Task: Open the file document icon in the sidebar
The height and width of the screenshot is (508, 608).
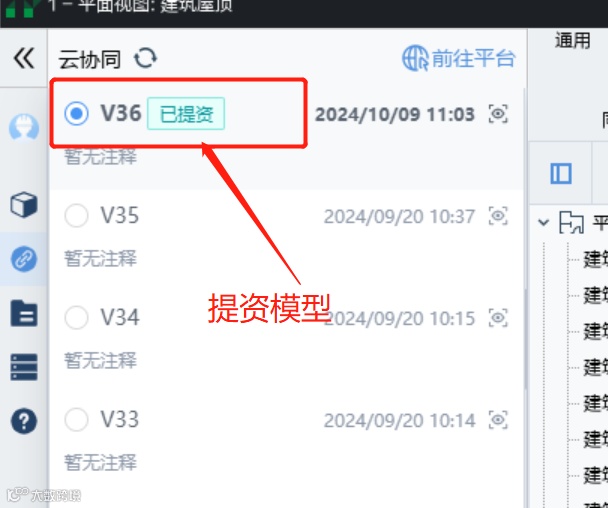Action: pyautogui.click(x=24, y=313)
